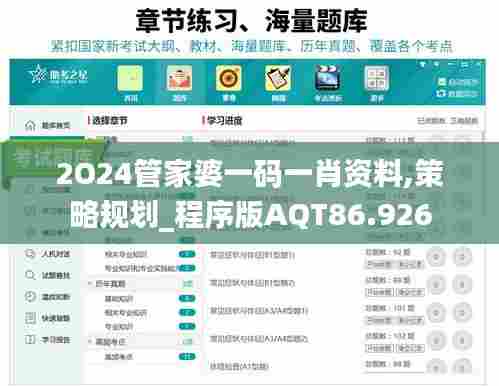Select 基础知识 under 历年真题
Screen dimensions: 499x386
(x=119, y=299)
